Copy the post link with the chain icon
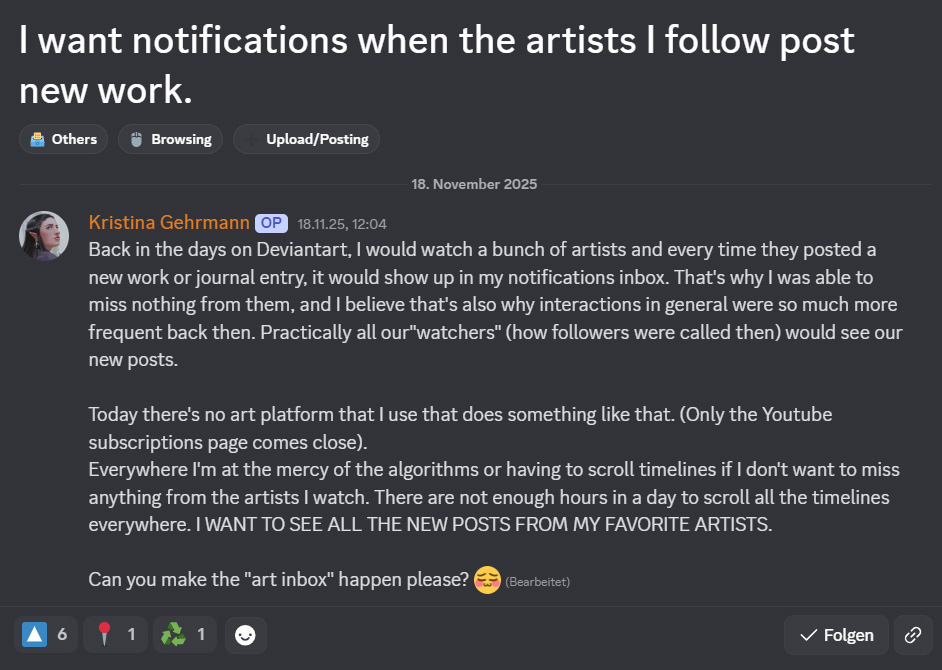This screenshot has height=670, width=942. pyautogui.click(x=913, y=635)
